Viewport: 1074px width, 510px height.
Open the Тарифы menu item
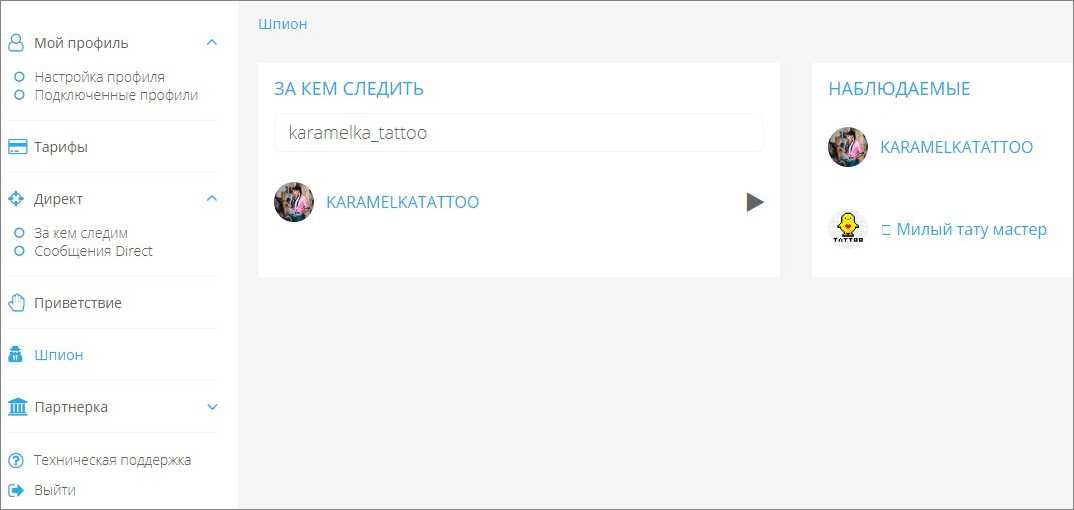pos(60,147)
